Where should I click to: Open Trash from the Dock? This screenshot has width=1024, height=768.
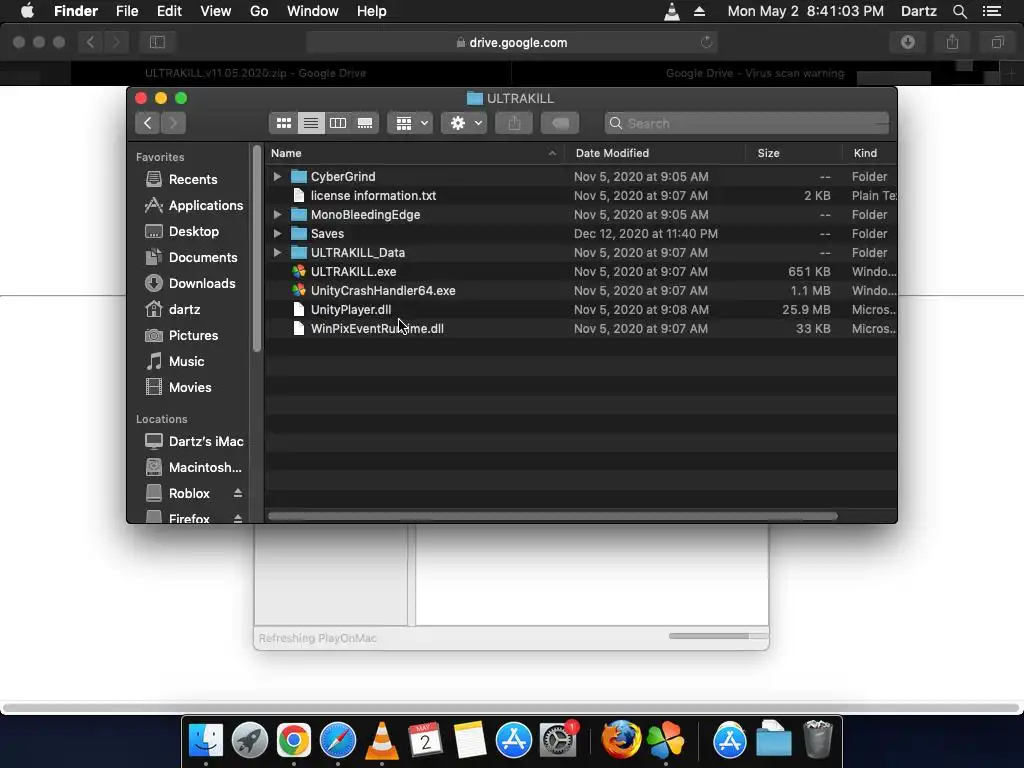[817, 740]
